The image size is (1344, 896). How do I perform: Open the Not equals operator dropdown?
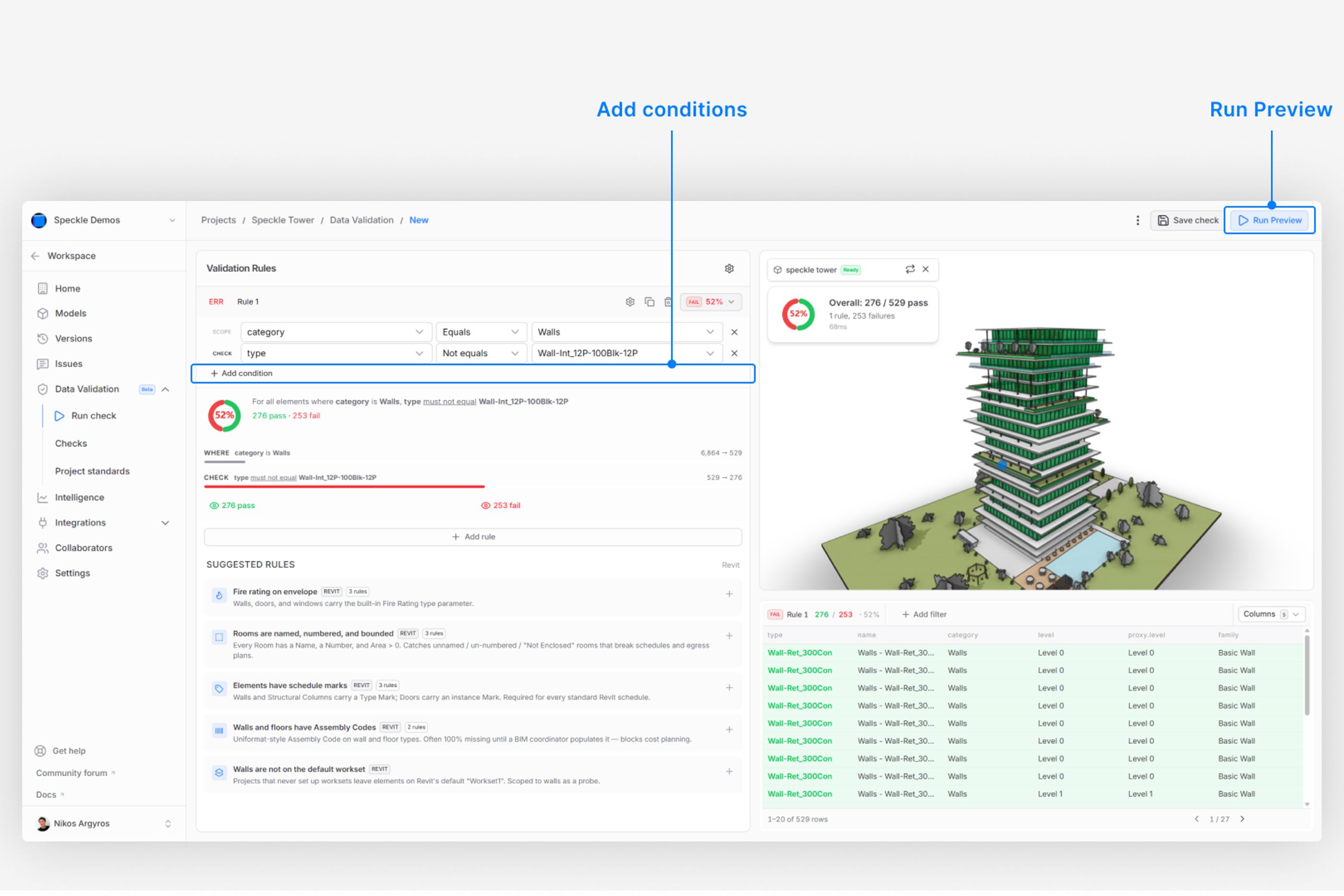coord(480,353)
